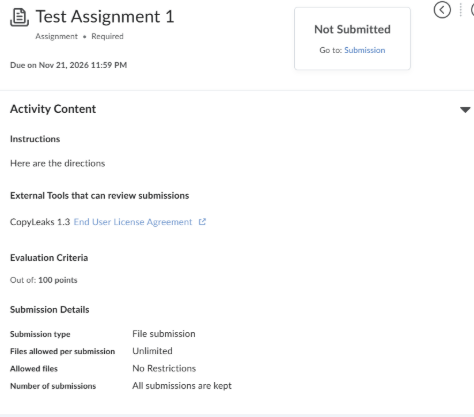
Task: Click the Due on Nov 21, 2026 text
Action: coord(68,65)
